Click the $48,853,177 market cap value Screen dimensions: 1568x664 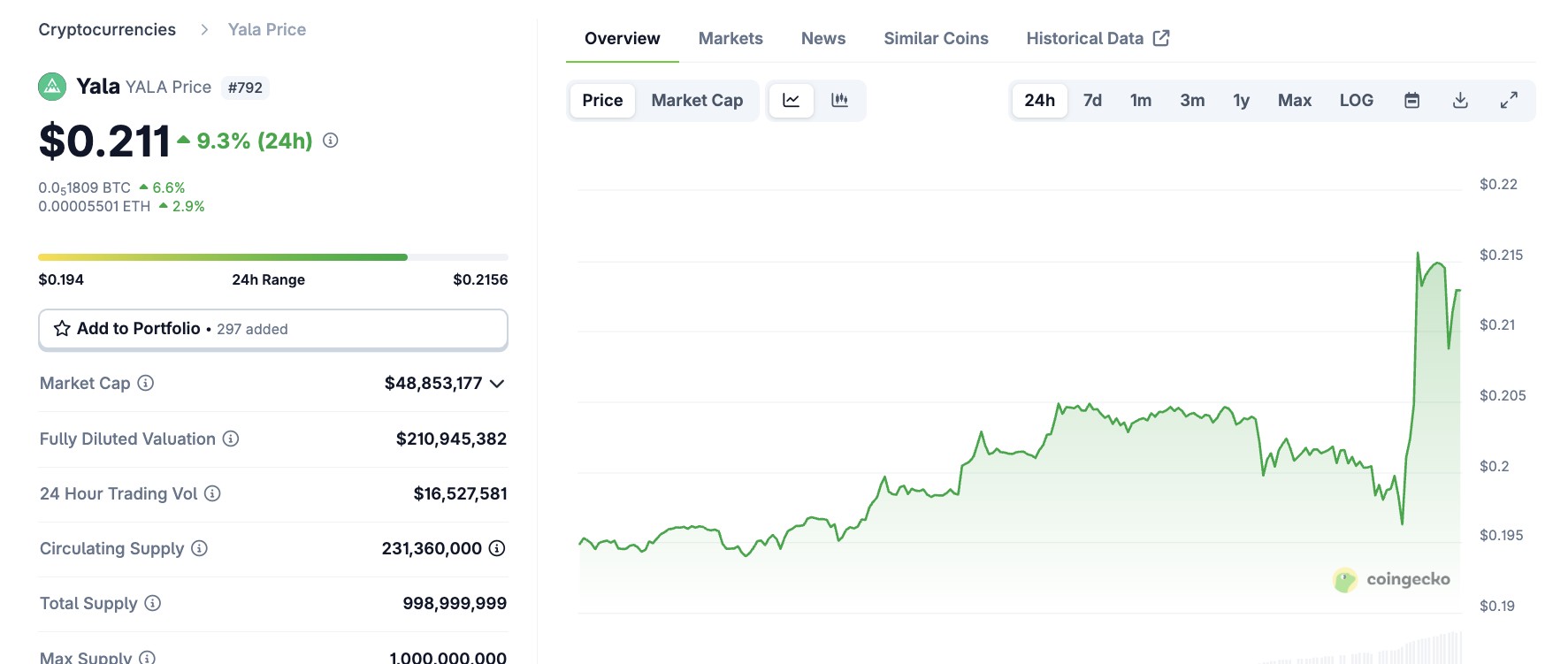433,383
